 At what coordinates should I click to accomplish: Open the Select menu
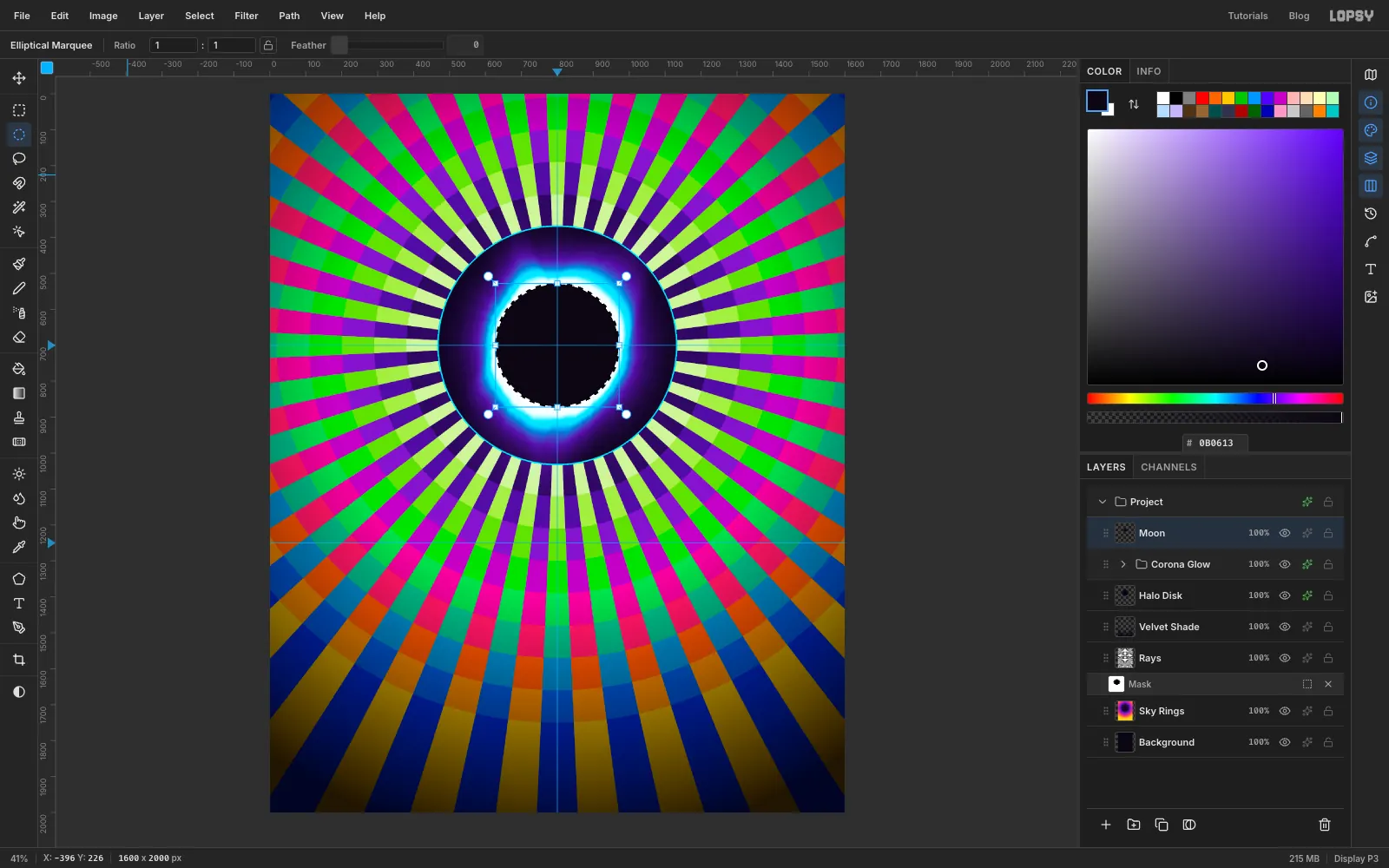tap(200, 16)
